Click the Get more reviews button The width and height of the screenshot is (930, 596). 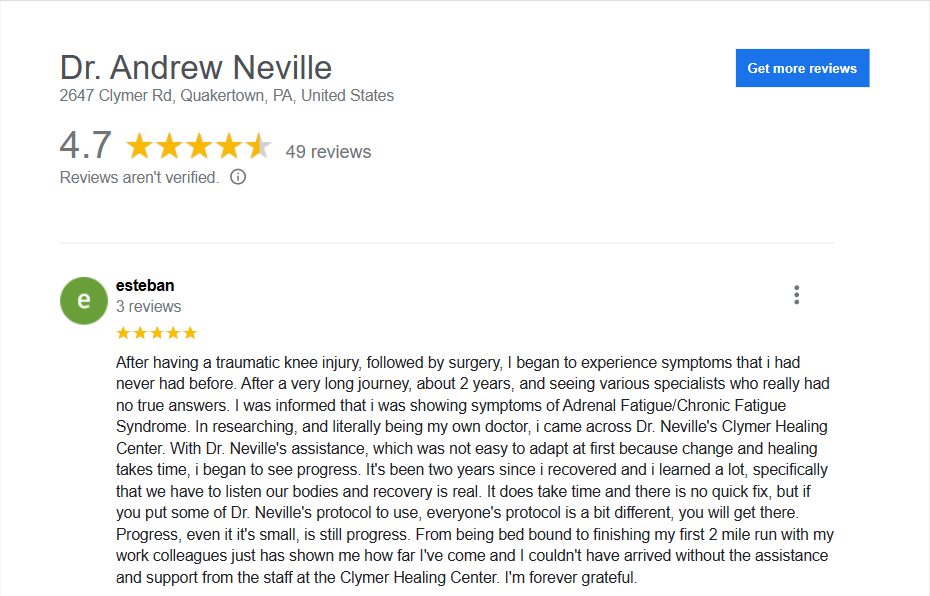[802, 68]
